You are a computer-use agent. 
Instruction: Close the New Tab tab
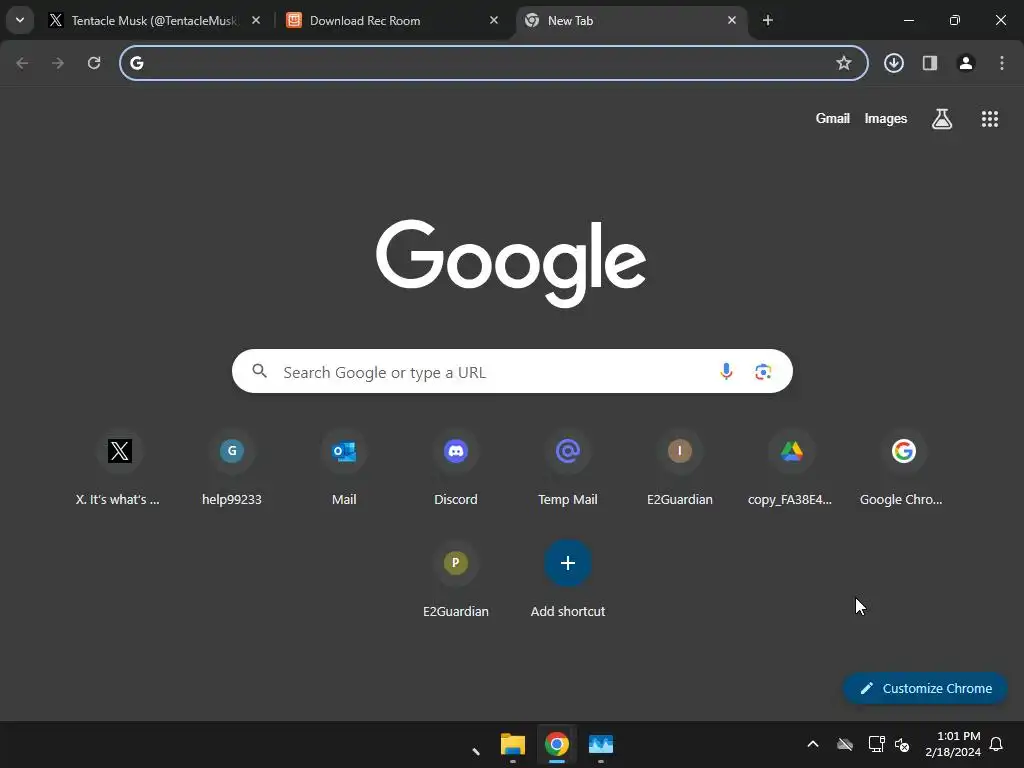(x=731, y=20)
